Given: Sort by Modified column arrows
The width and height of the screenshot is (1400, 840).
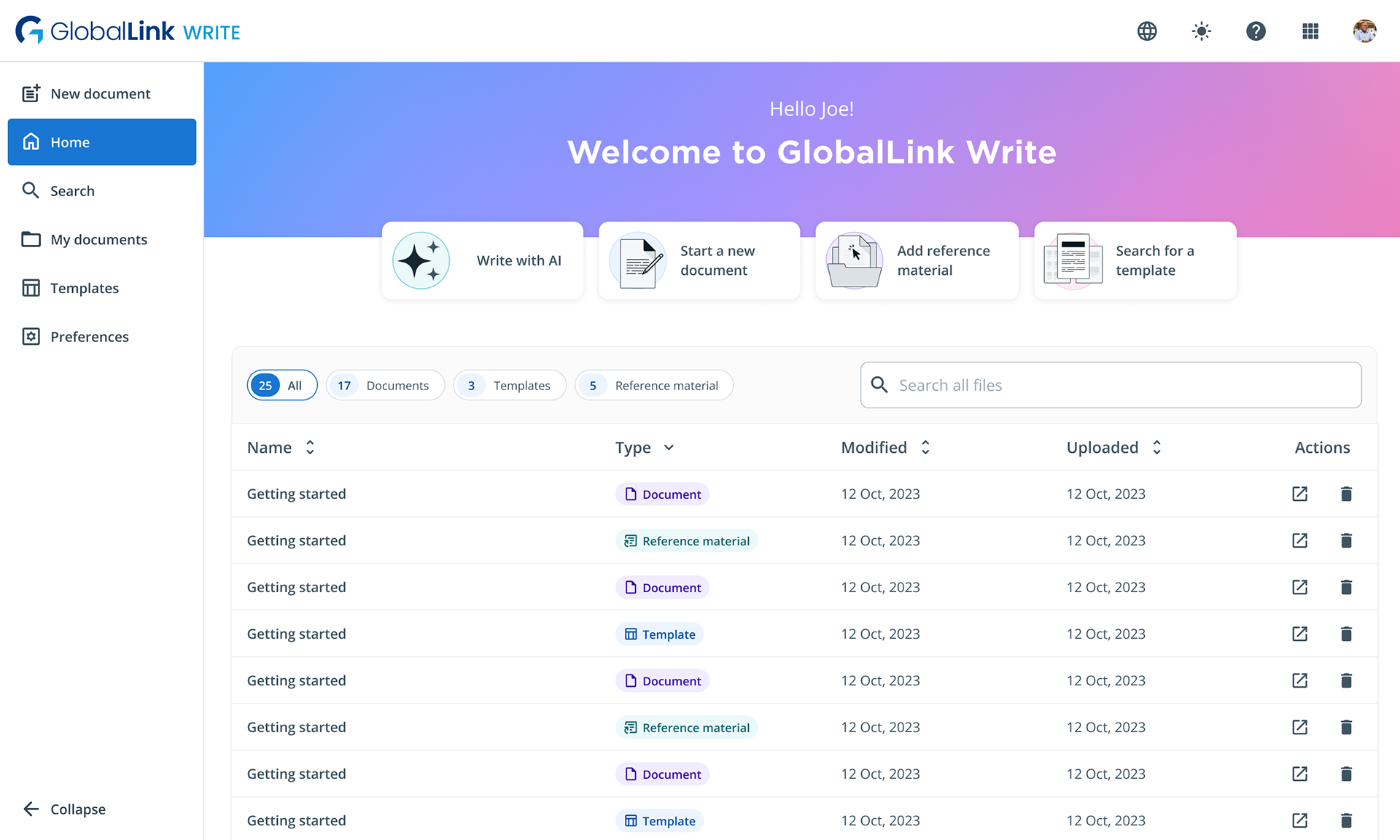Looking at the screenshot, I should [x=925, y=448].
